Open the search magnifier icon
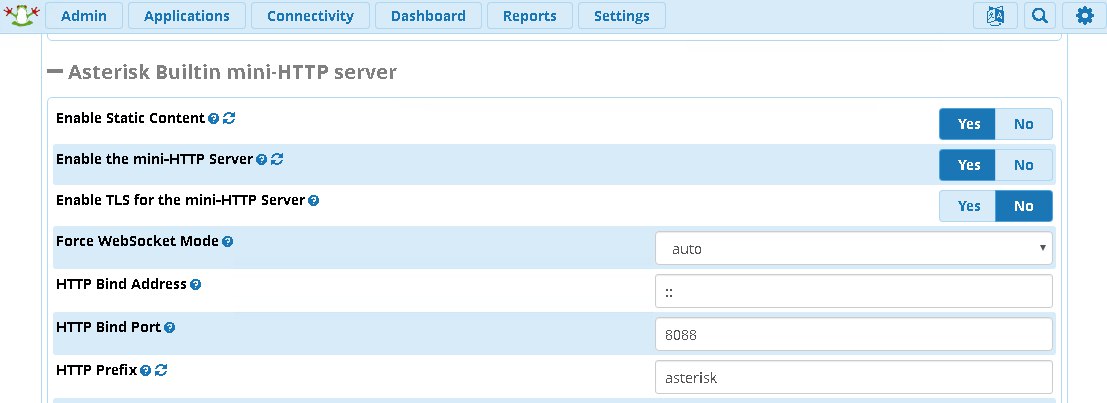Image resolution: width=1107 pixels, height=403 pixels. (1039, 16)
